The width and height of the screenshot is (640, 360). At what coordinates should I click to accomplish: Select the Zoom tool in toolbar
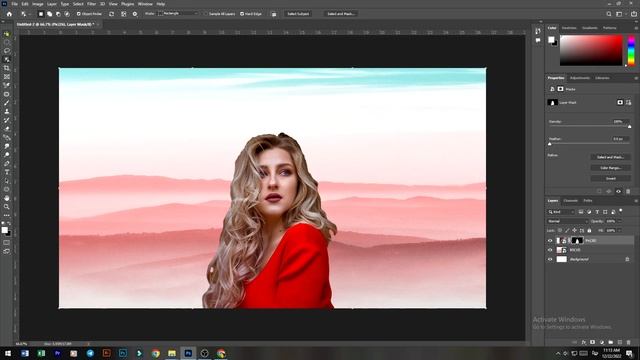7,207
